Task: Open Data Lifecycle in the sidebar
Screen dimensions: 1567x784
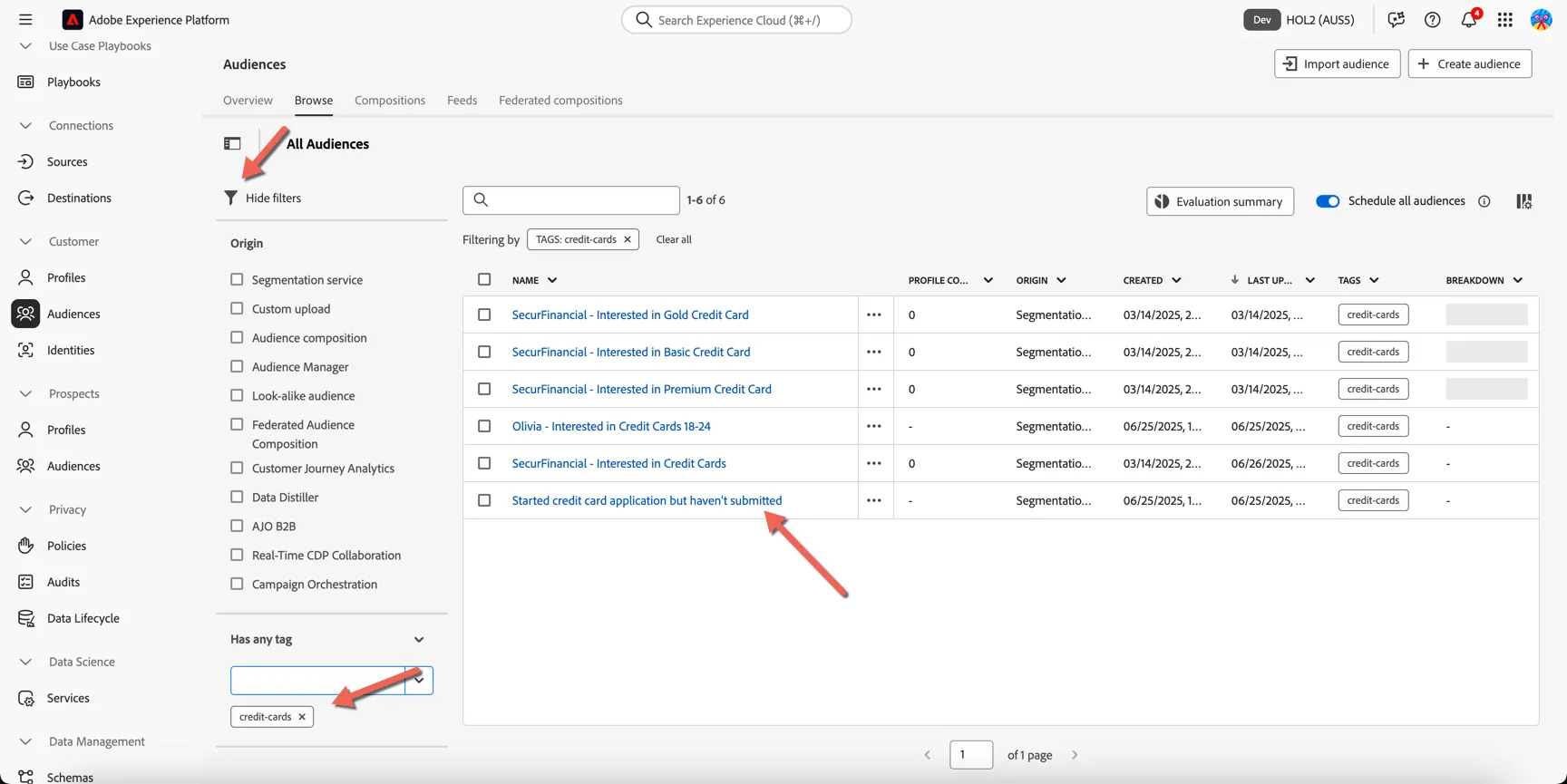Action: point(83,618)
